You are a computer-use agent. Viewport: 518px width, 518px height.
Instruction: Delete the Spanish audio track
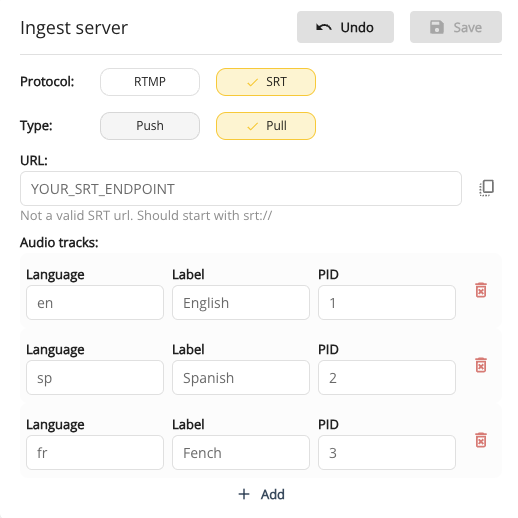point(481,365)
